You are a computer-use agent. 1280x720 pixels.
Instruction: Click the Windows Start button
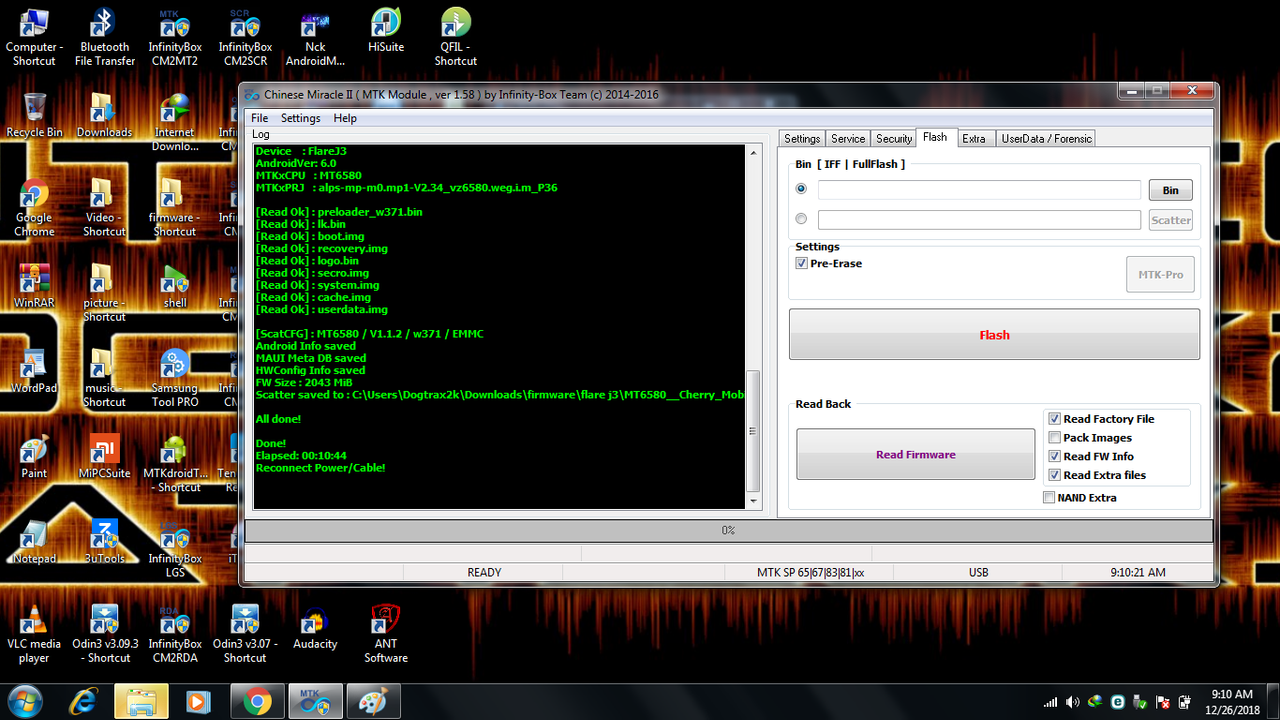[24, 702]
